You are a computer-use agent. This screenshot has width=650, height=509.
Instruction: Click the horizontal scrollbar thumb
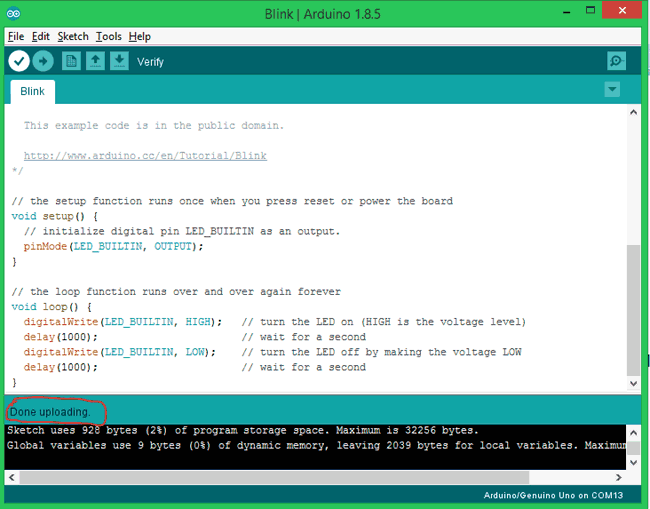(274, 477)
